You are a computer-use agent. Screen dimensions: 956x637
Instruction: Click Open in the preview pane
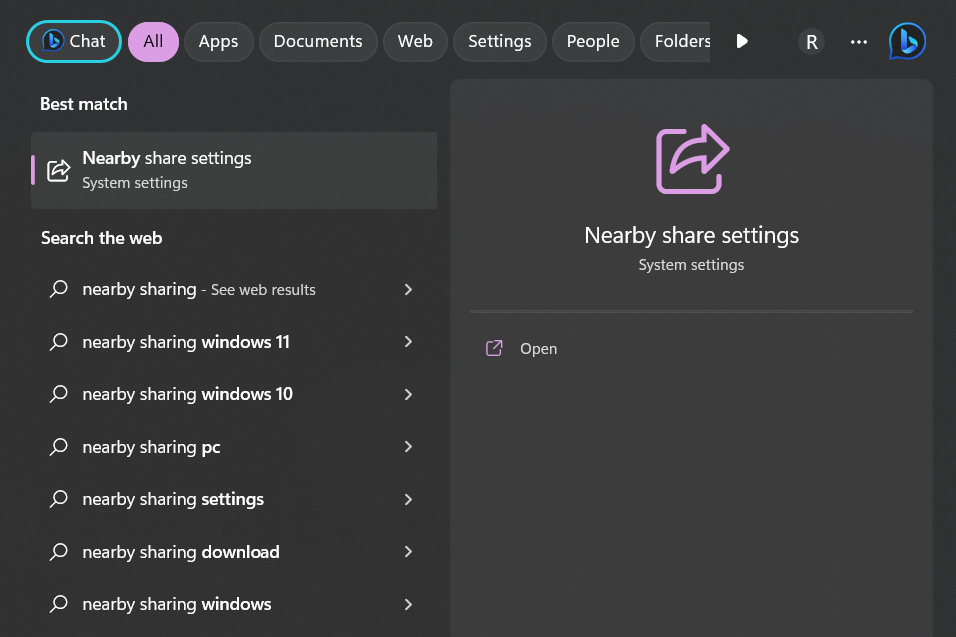538,349
